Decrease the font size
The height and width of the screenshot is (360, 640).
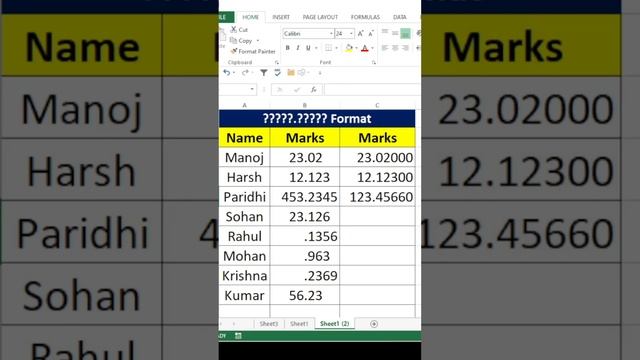(x=371, y=33)
